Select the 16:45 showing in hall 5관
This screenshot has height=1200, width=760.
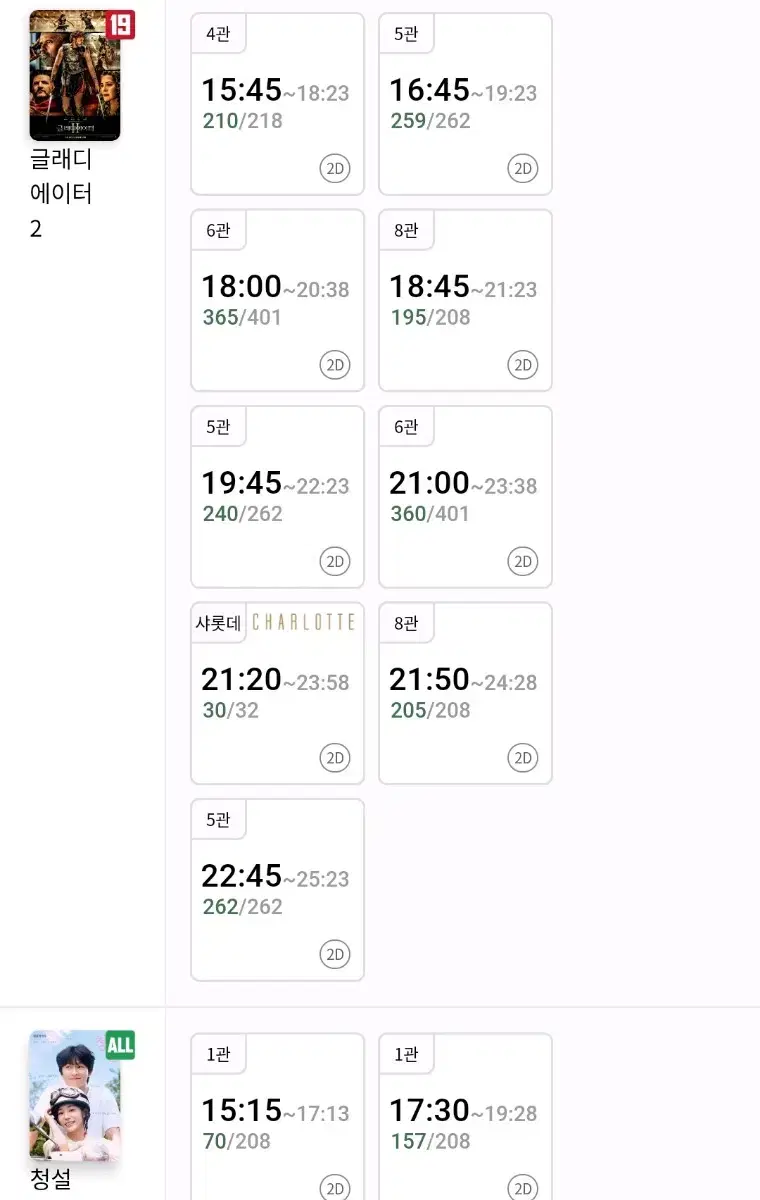pos(465,104)
